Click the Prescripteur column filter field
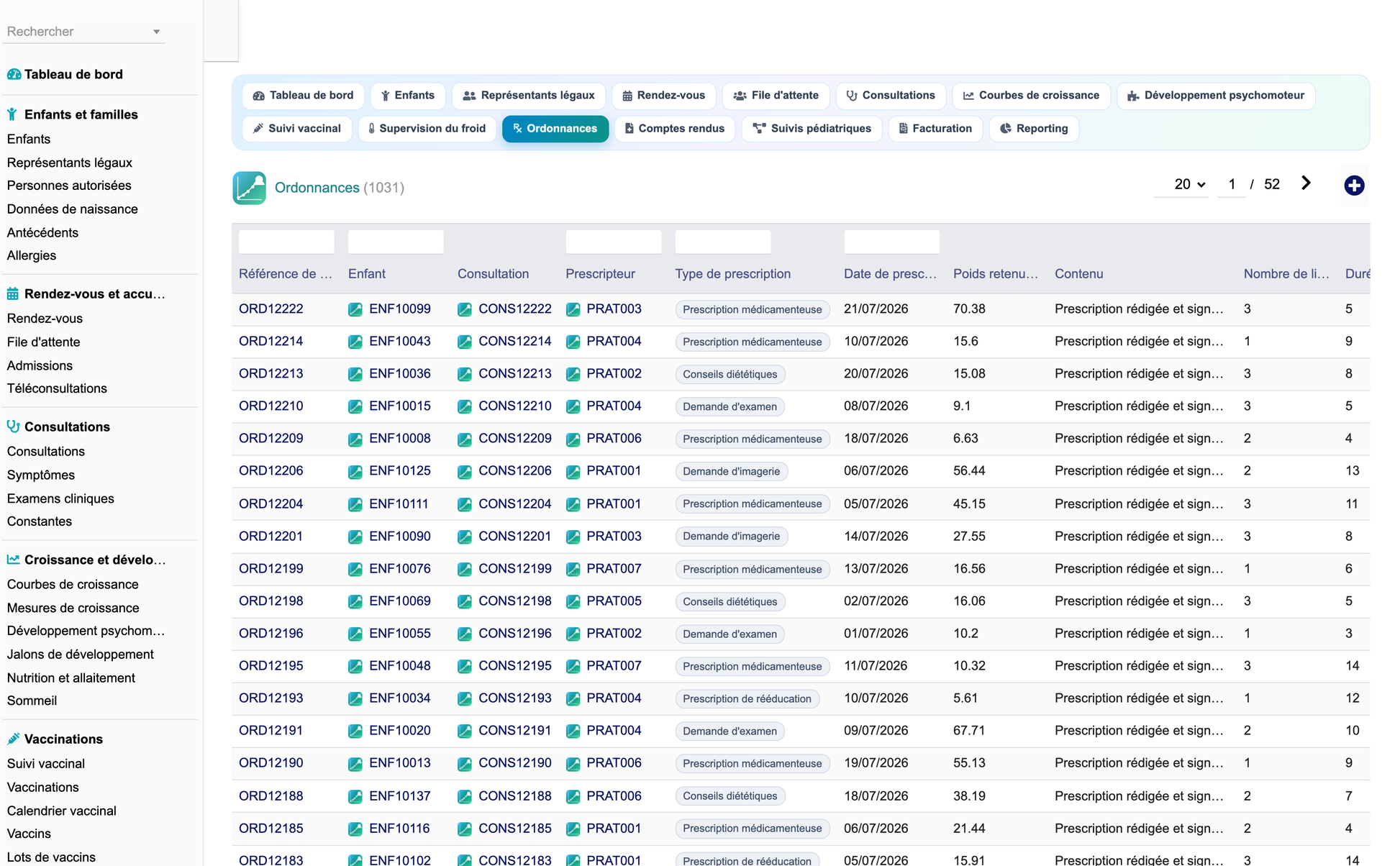The image size is (1400, 866). [614, 242]
